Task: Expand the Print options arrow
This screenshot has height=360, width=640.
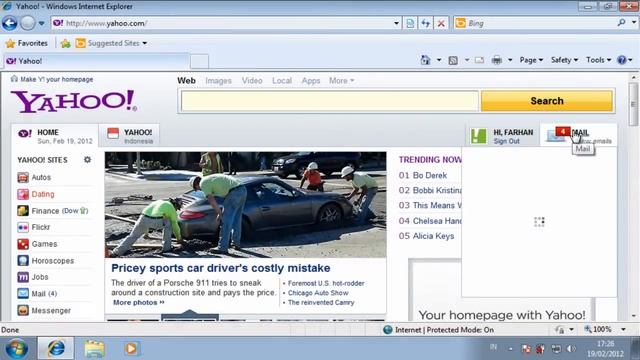Action: pos(510,60)
